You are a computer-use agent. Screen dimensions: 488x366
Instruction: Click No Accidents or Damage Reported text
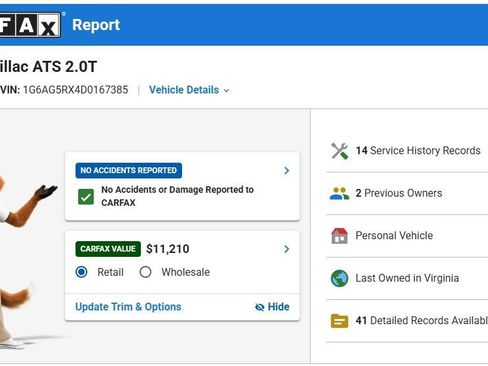coord(177,196)
